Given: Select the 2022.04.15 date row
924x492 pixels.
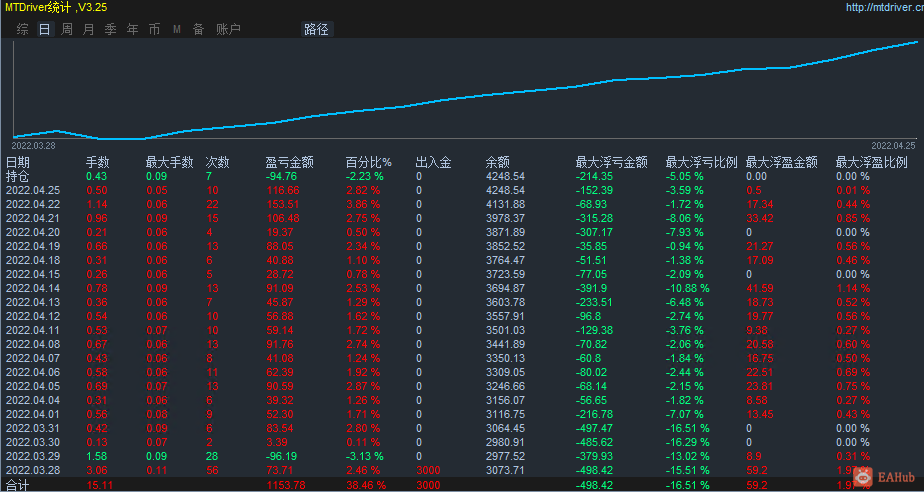Looking at the screenshot, I should coord(32,275).
